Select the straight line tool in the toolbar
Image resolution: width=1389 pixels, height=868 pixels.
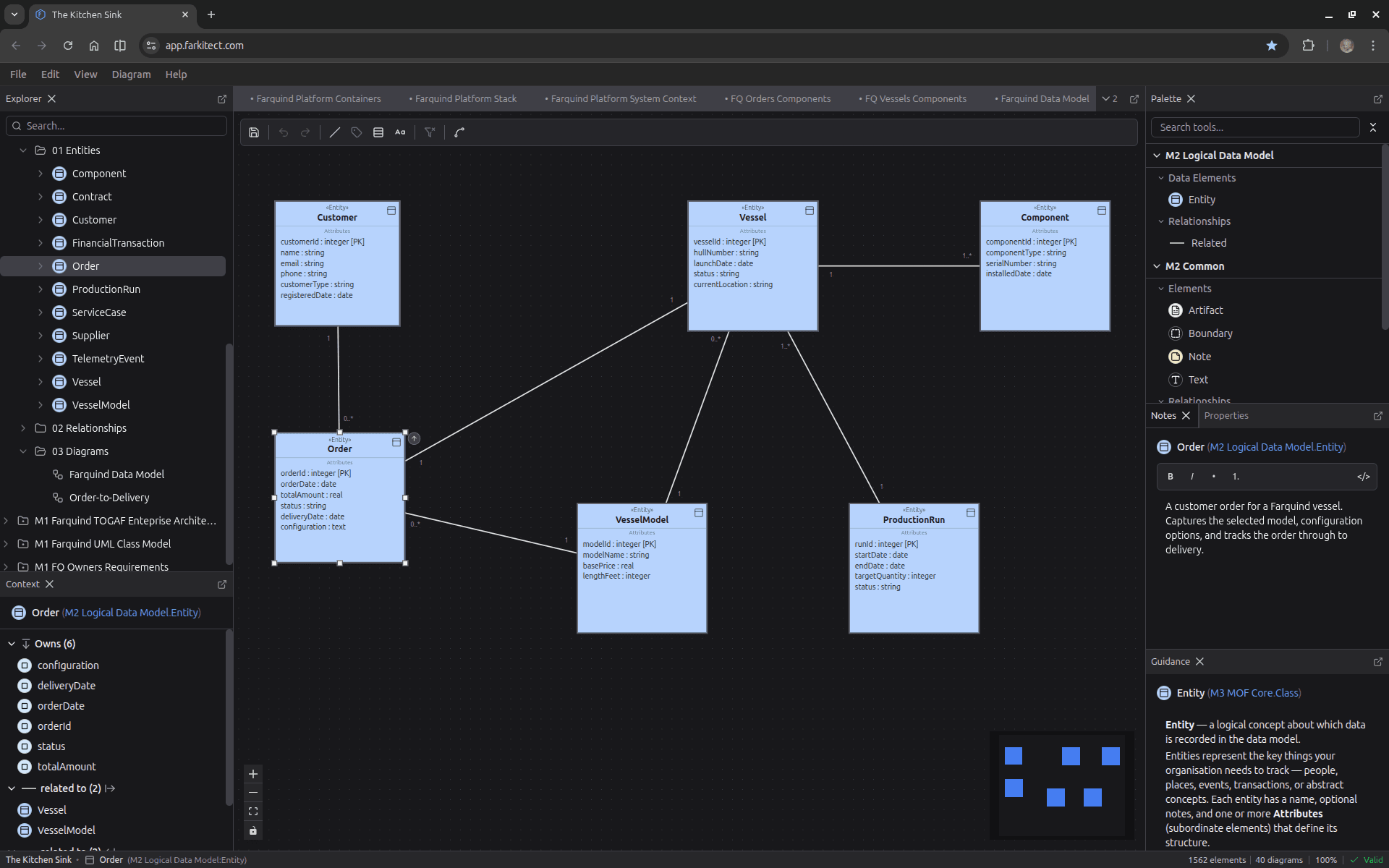(x=335, y=132)
